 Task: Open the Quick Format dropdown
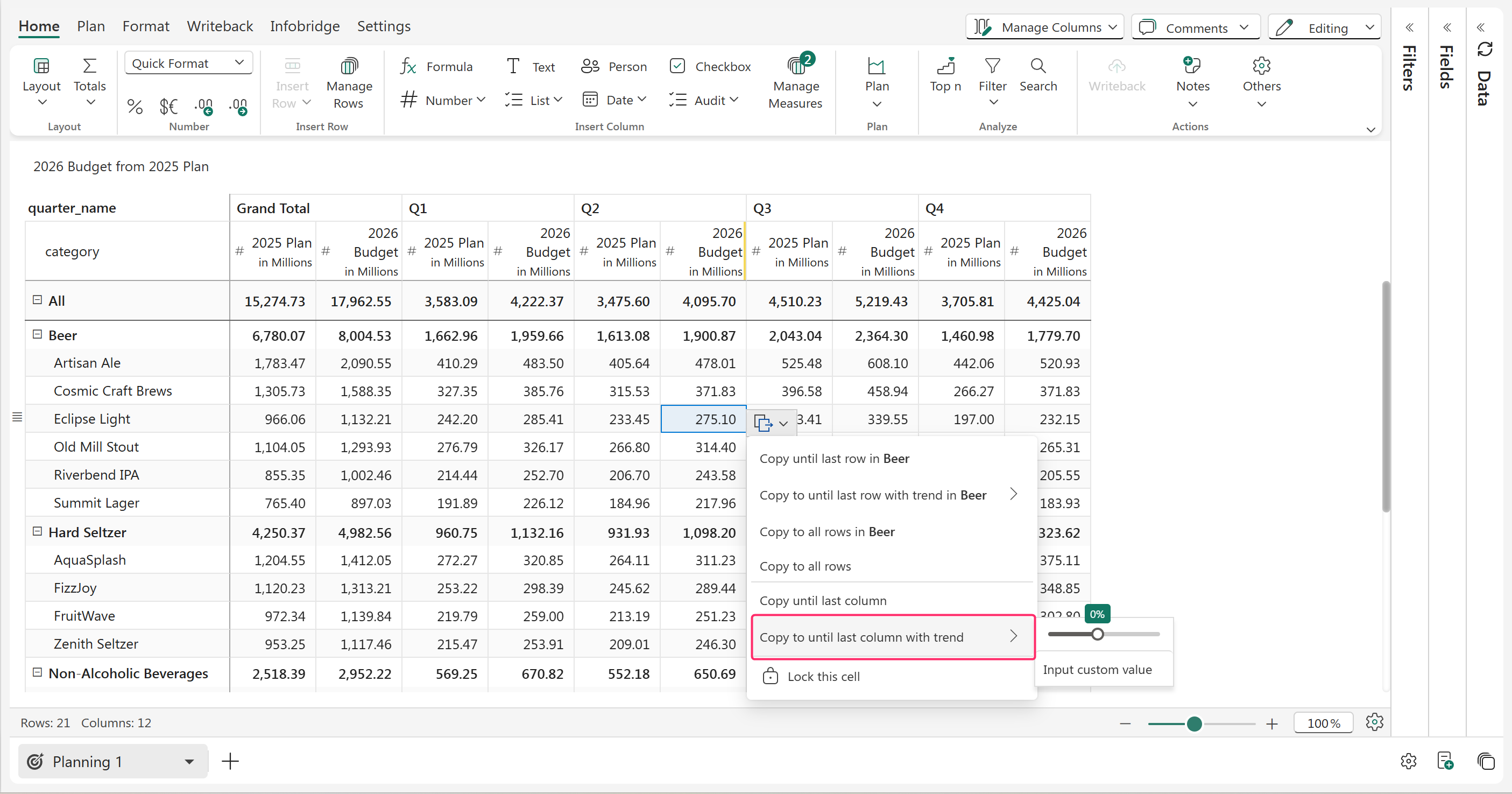tap(188, 64)
